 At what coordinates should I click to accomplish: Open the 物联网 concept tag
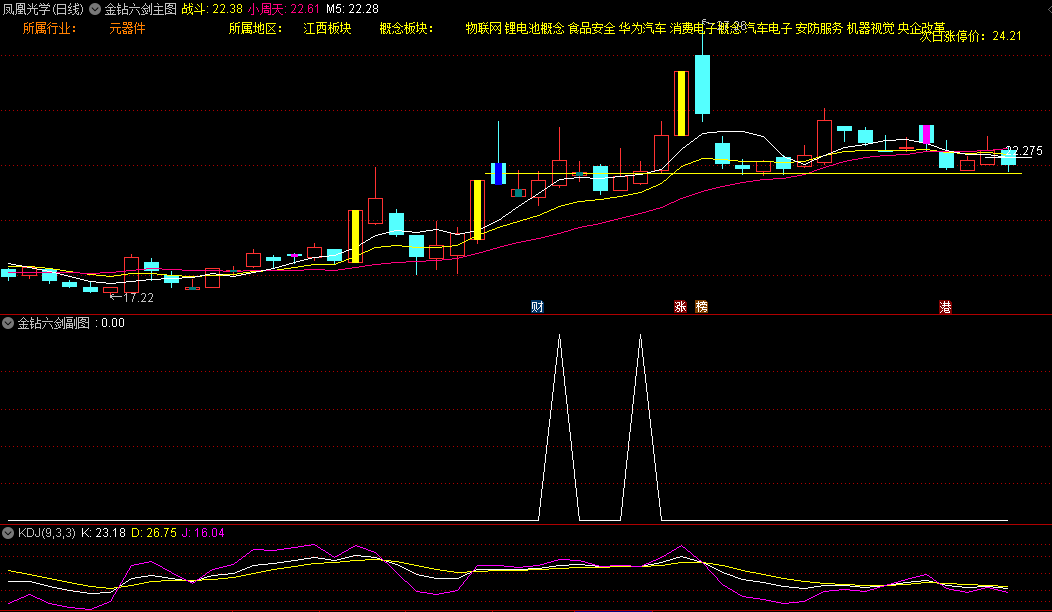click(x=484, y=29)
